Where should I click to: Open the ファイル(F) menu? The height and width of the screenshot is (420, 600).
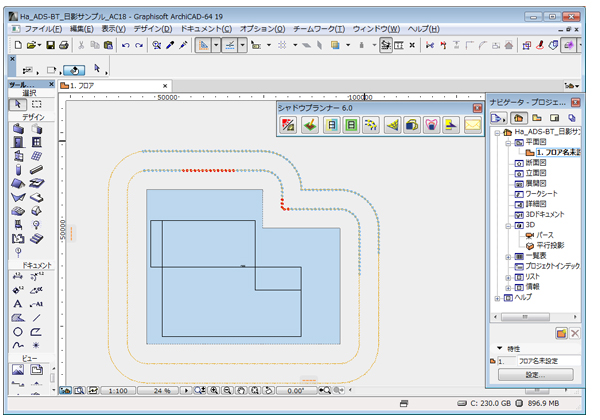point(43,29)
